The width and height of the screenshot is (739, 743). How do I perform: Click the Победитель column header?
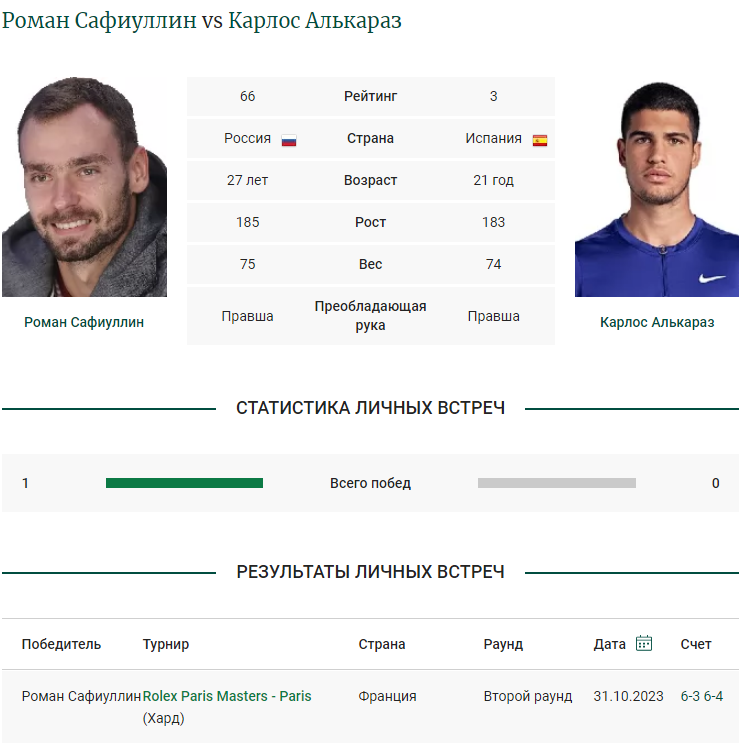(x=61, y=644)
